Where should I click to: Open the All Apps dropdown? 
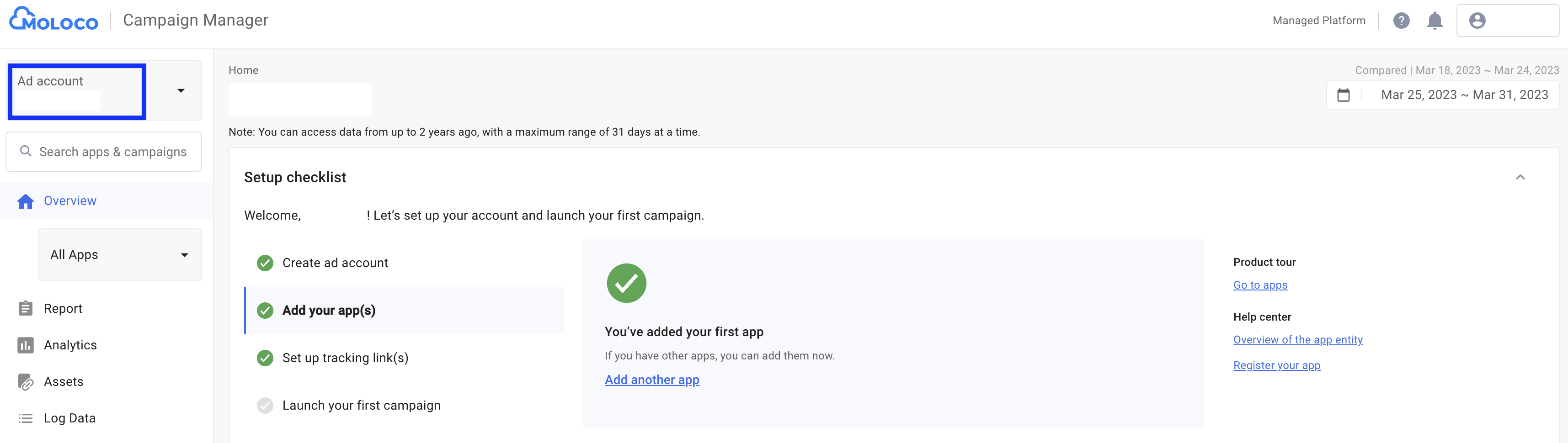120,255
